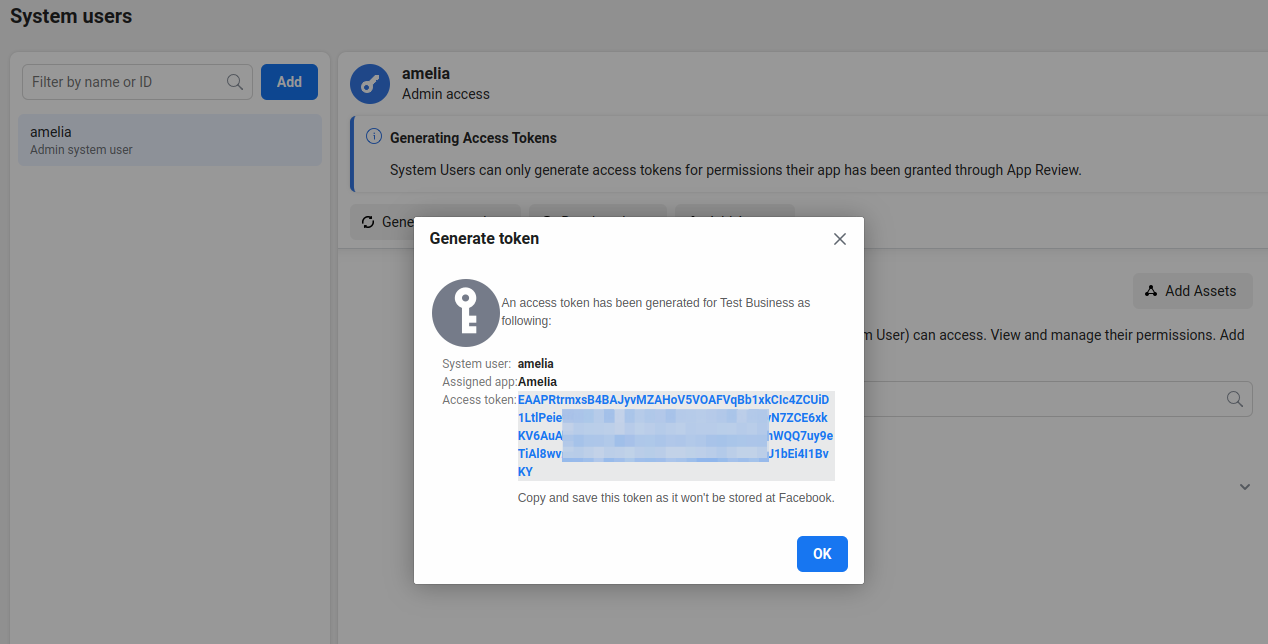Image resolution: width=1268 pixels, height=644 pixels.
Task: Click the Add Assets triangle icon
Action: [x=1151, y=291]
